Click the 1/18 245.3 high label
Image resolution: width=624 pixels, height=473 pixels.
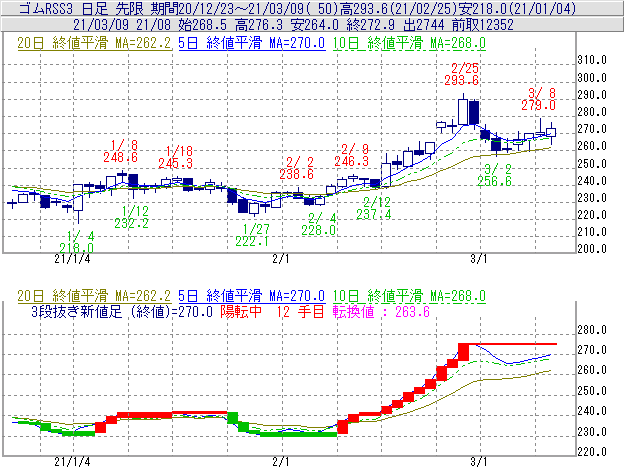pyautogui.click(x=176, y=157)
